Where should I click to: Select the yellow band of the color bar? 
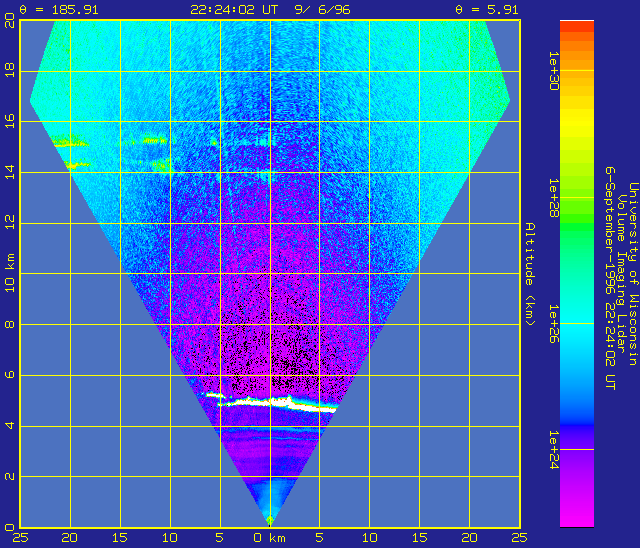[x=577, y=120]
